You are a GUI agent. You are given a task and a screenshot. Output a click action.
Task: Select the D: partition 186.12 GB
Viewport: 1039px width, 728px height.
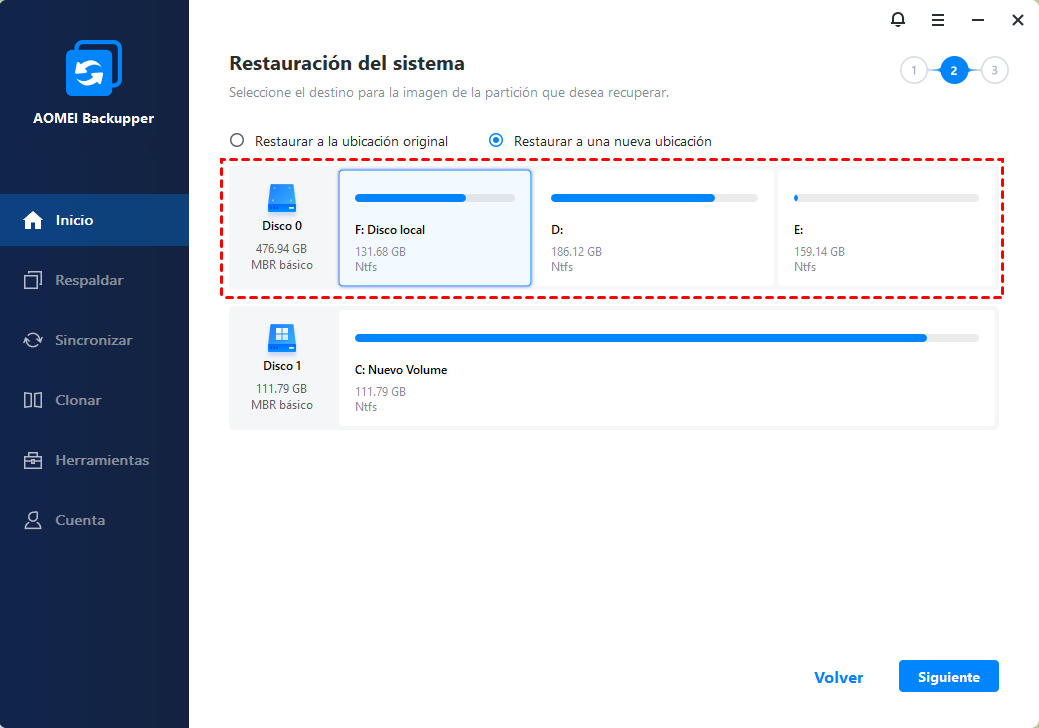coord(654,228)
